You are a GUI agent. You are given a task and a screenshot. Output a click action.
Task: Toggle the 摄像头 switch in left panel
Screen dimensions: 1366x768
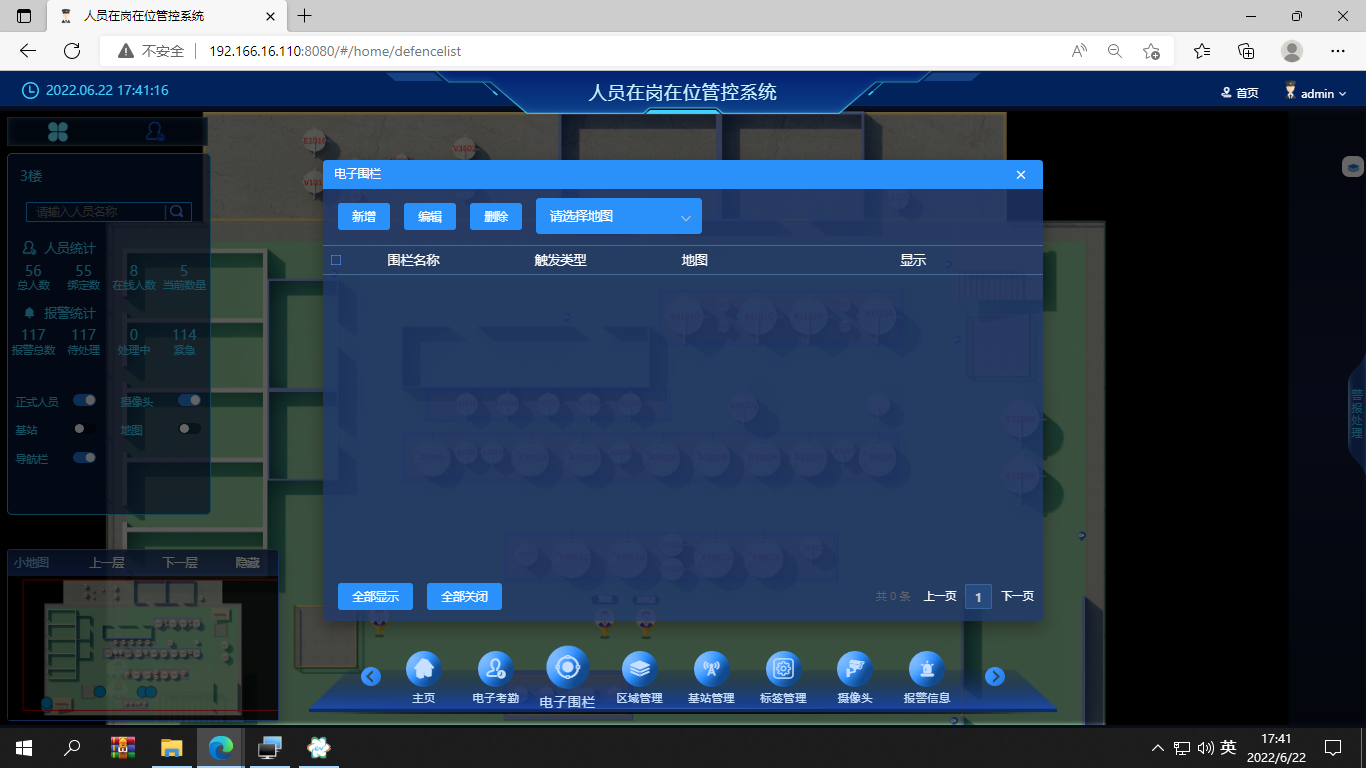(190, 400)
